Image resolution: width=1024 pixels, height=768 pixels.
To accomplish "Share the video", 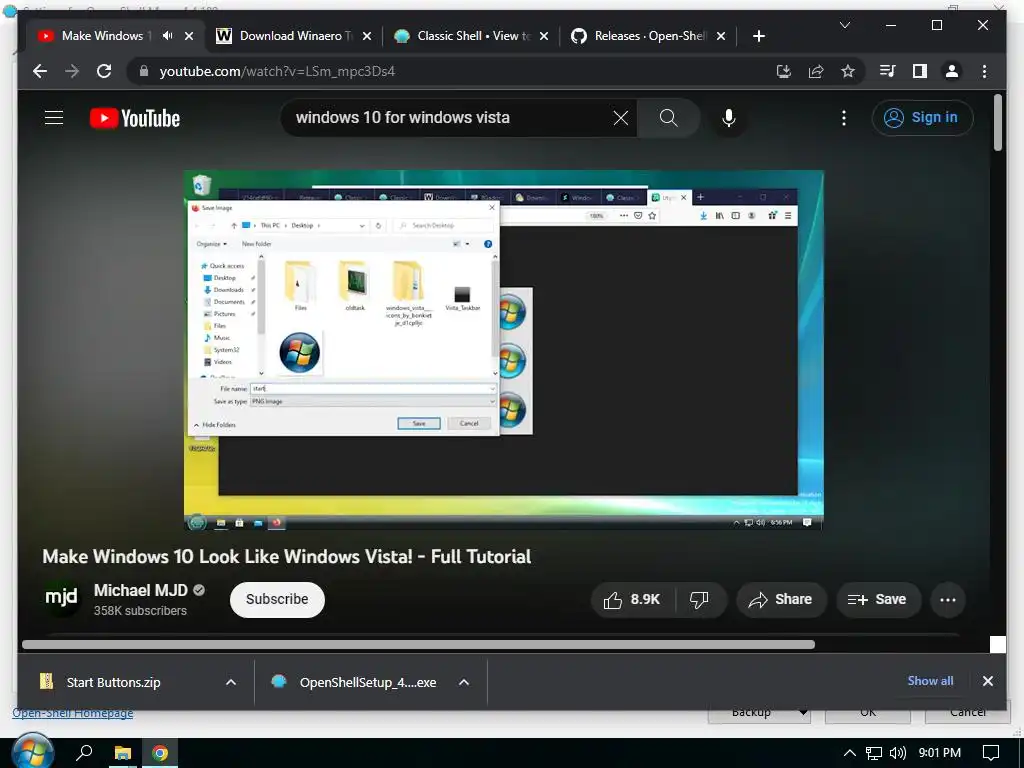I will pyautogui.click(x=781, y=600).
